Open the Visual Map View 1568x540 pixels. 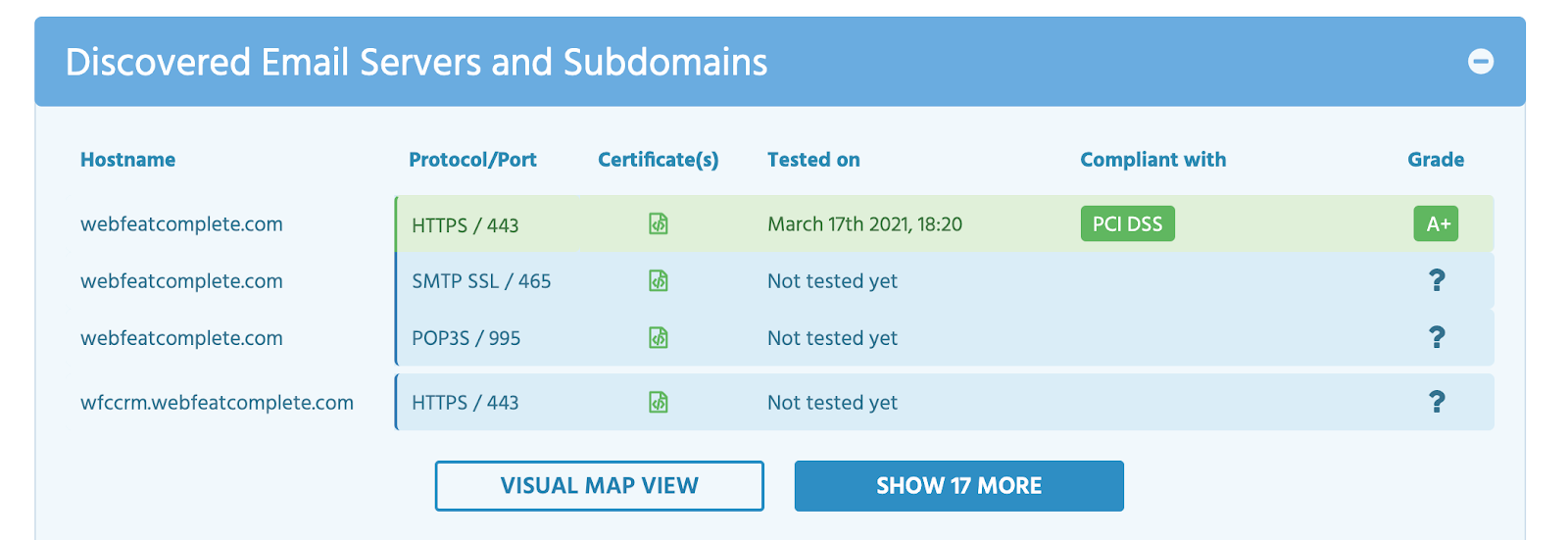[x=599, y=486]
